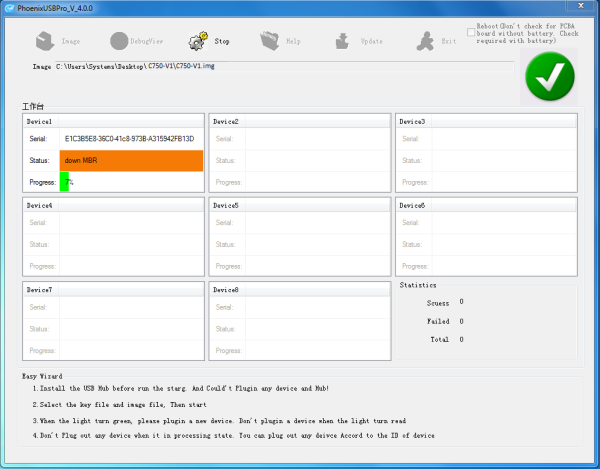Click the Device2 panel header
The height and width of the screenshot is (469, 600).
[300, 121]
